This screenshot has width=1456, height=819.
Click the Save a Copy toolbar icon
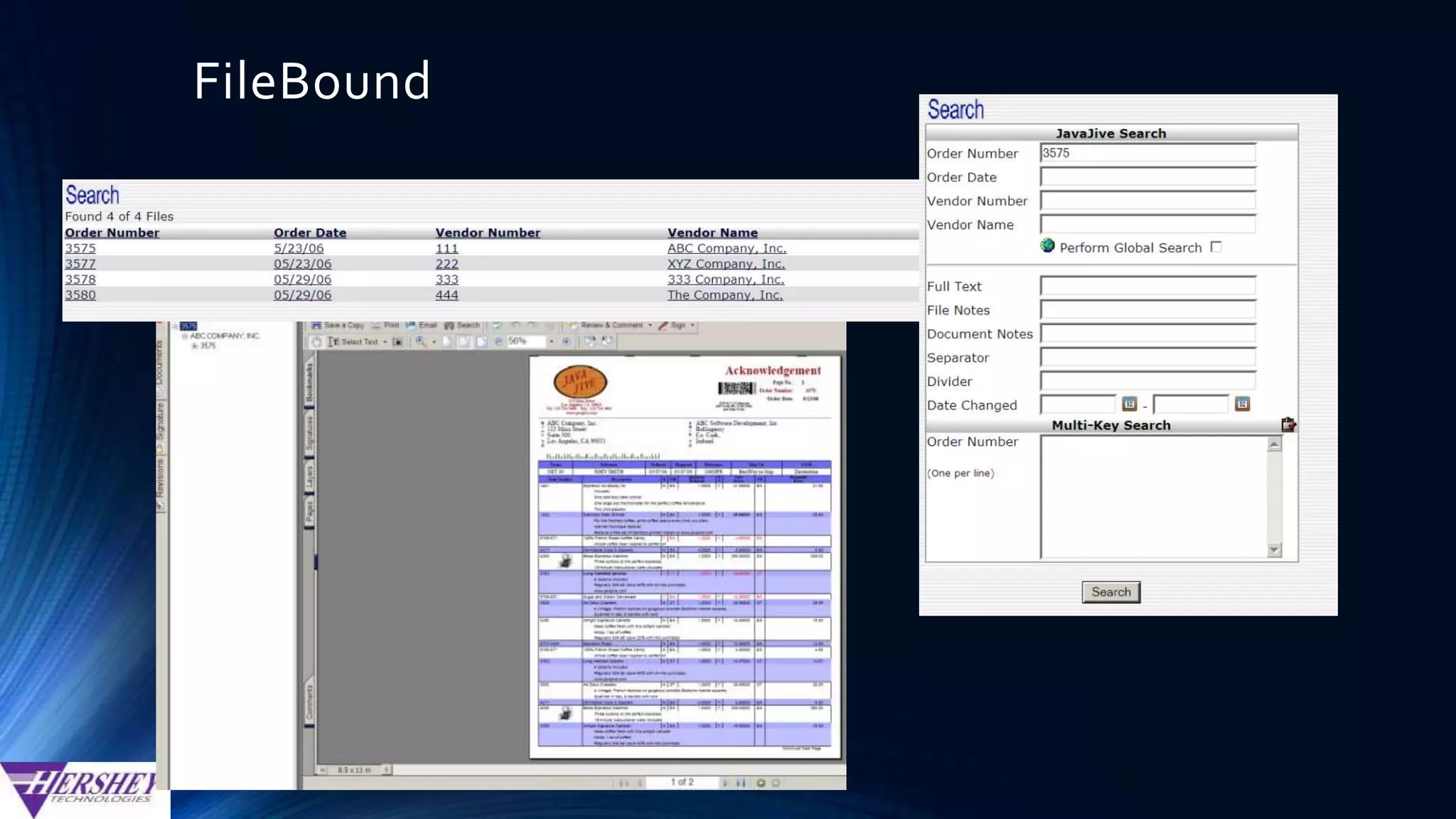coord(317,326)
